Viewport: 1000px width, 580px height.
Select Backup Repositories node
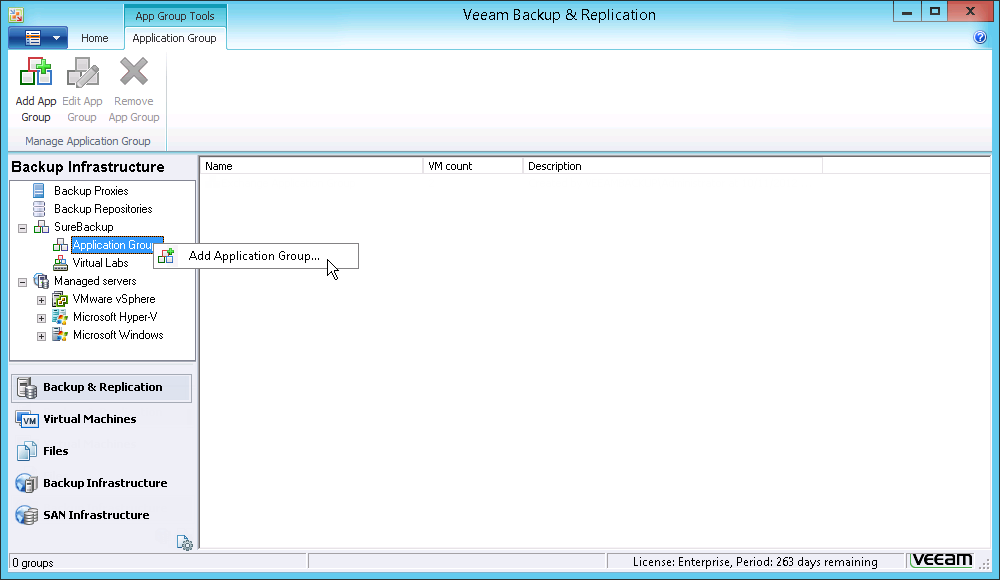pos(102,209)
